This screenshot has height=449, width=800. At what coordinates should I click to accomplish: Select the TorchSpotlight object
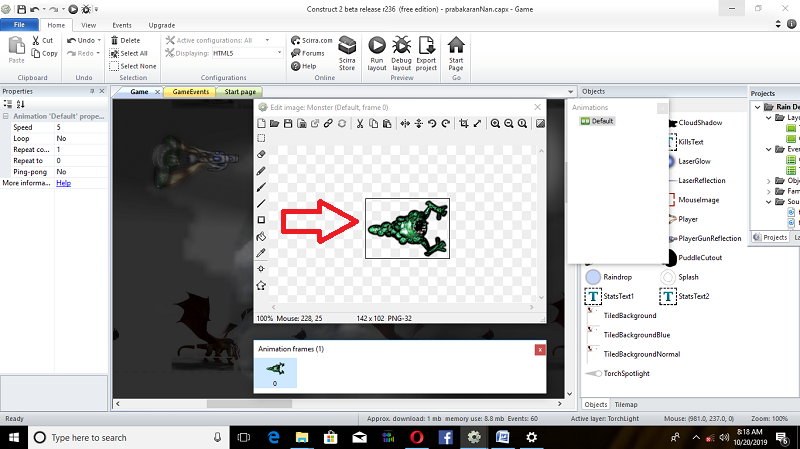coord(617,373)
